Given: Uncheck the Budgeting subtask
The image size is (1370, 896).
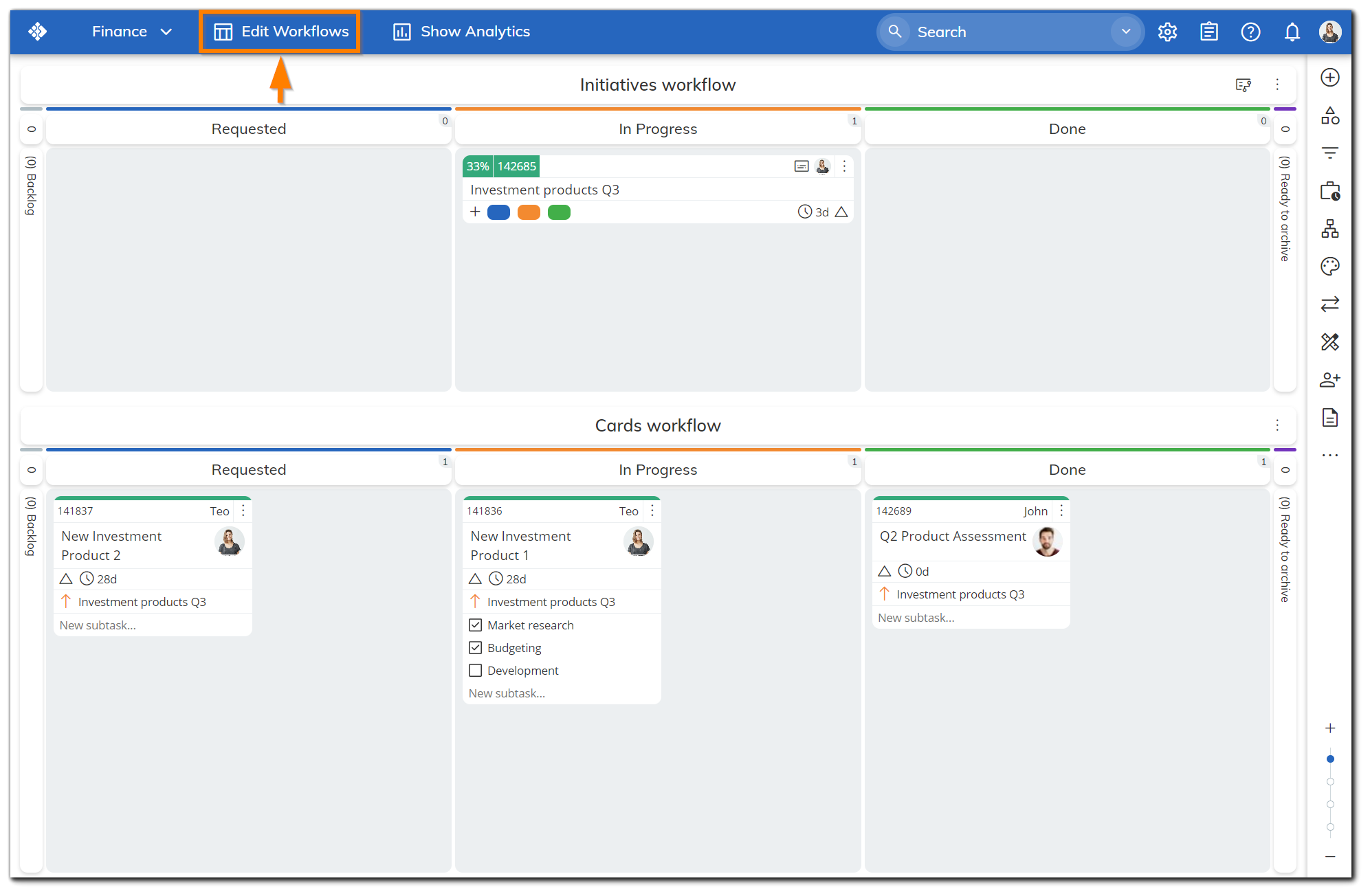Looking at the screenshot, I should pyautogui.click(x=475, y=647).
